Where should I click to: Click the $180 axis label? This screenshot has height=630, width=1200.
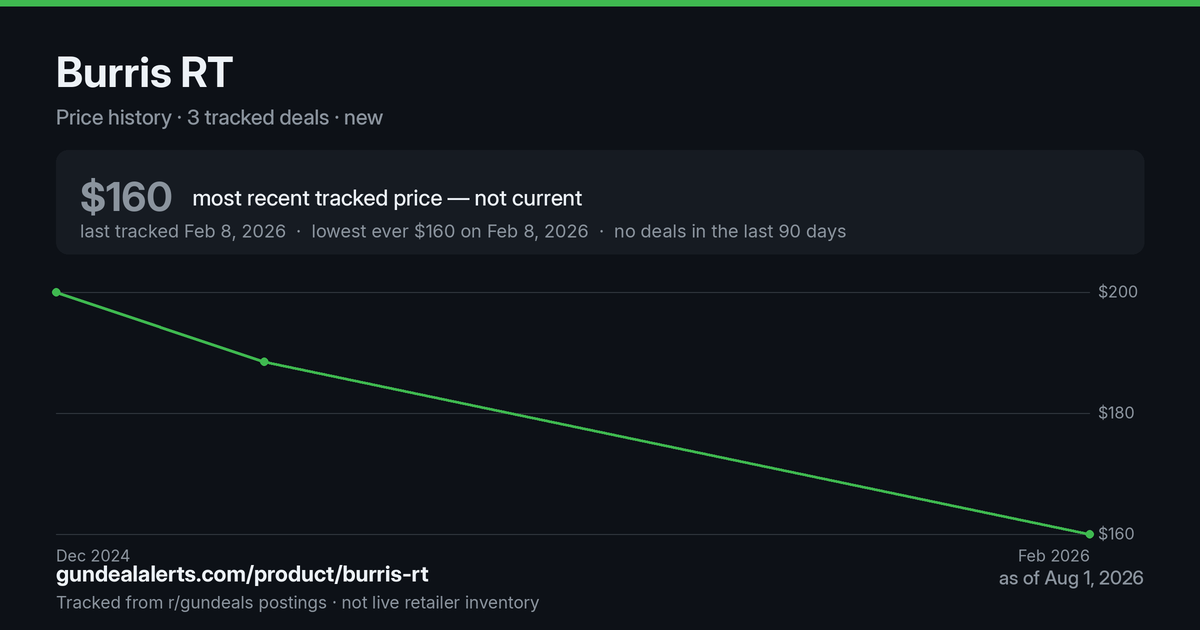click(x=1116, y=413)
